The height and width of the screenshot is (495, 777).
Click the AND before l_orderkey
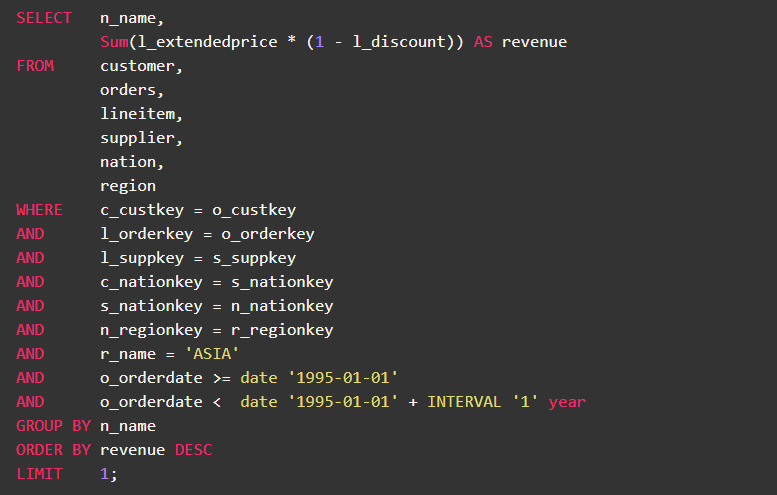click(30, 234)
